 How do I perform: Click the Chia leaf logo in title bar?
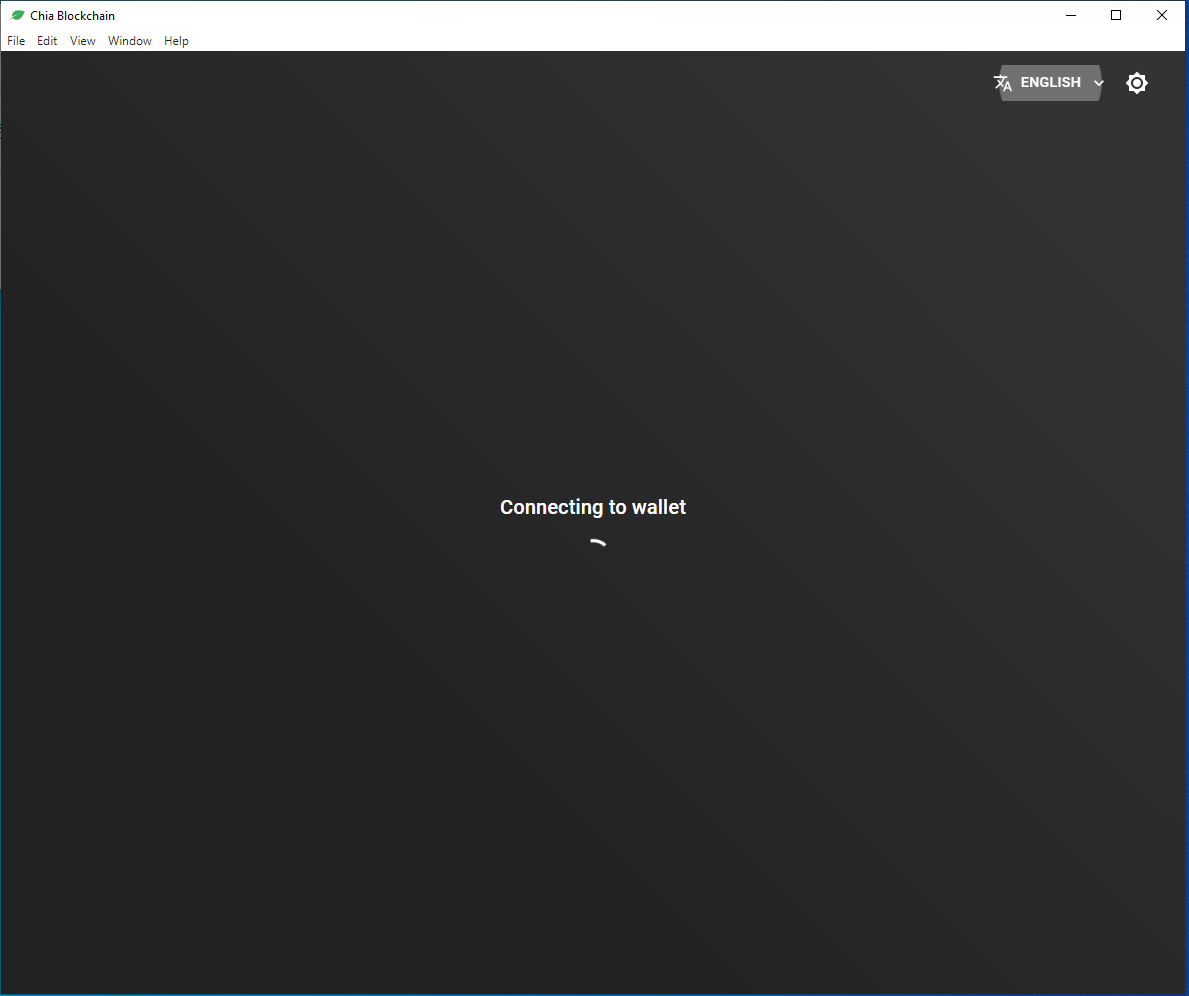17,15
